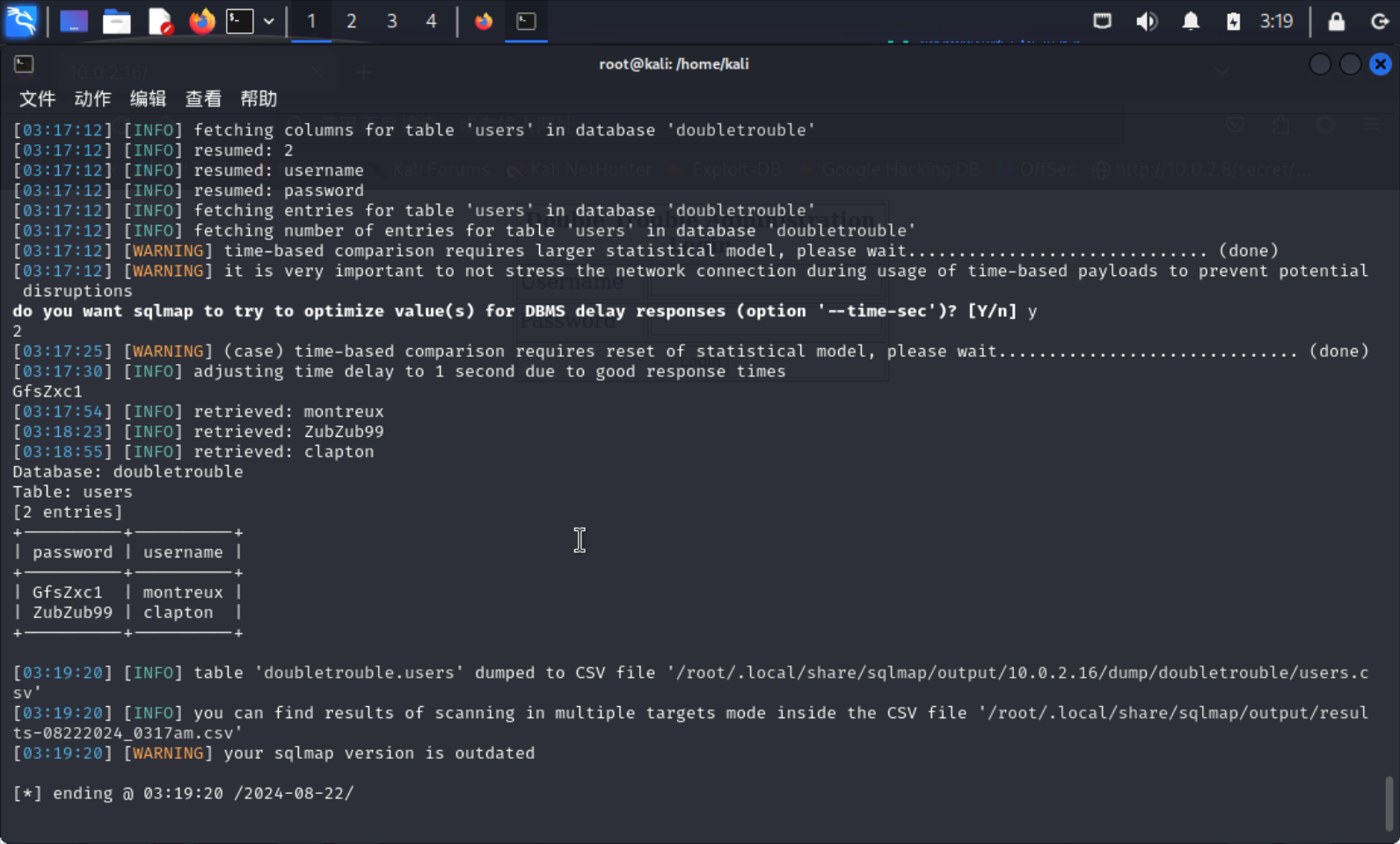Image resolution: width=1400 pixels, height=844 pixels.
Task: Open the 编辑 (Edit) menu
Action: coord(148,98)
